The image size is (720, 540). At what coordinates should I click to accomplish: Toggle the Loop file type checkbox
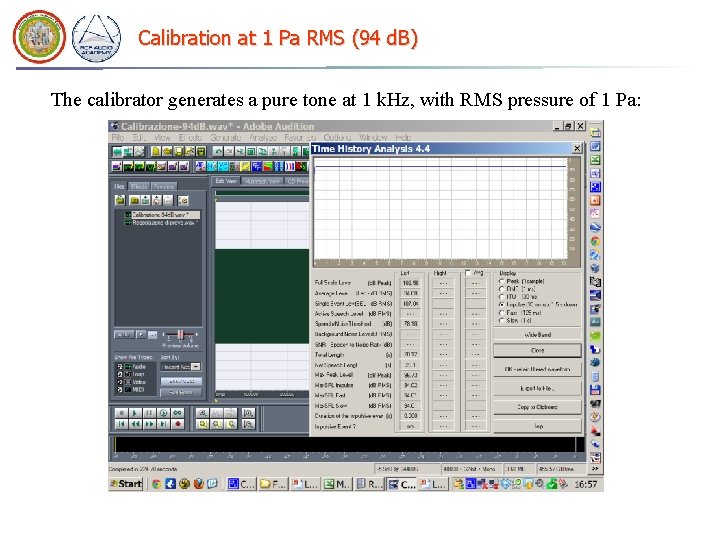120,374
